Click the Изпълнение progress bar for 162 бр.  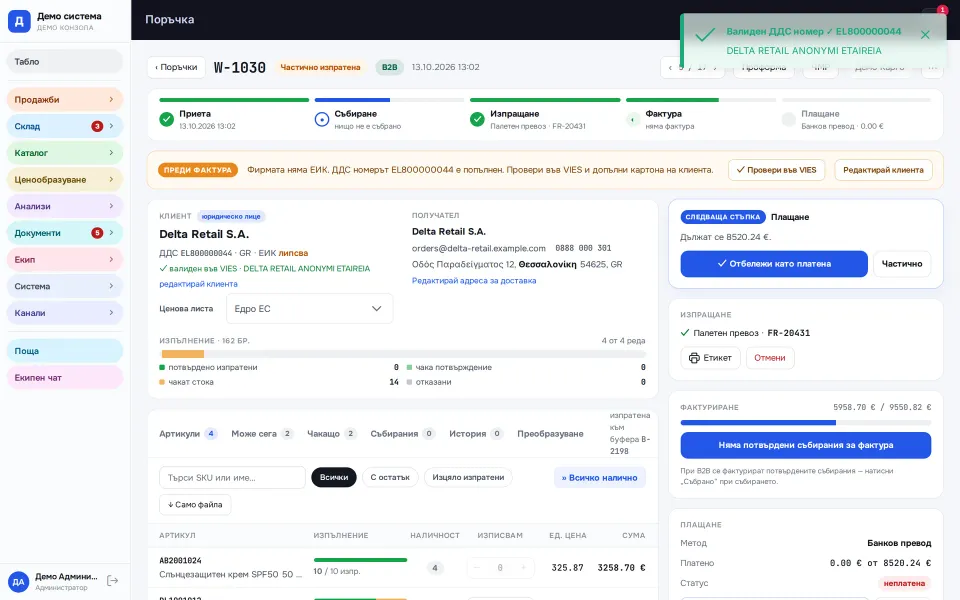403,354
